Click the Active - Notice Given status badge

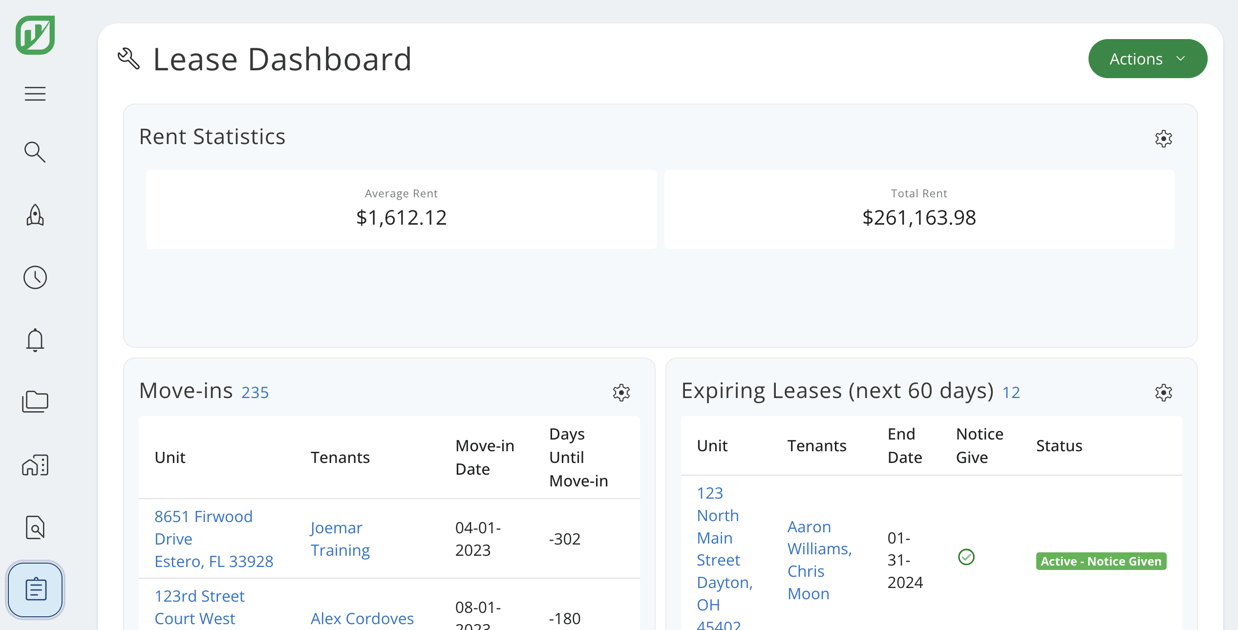coord(1100,561)
